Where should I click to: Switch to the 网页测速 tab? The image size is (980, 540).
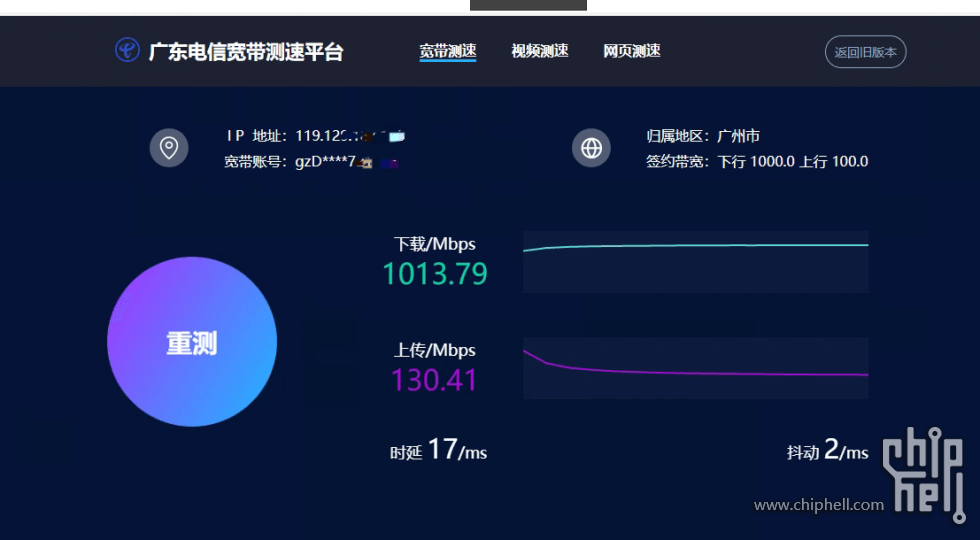(632, 51)
